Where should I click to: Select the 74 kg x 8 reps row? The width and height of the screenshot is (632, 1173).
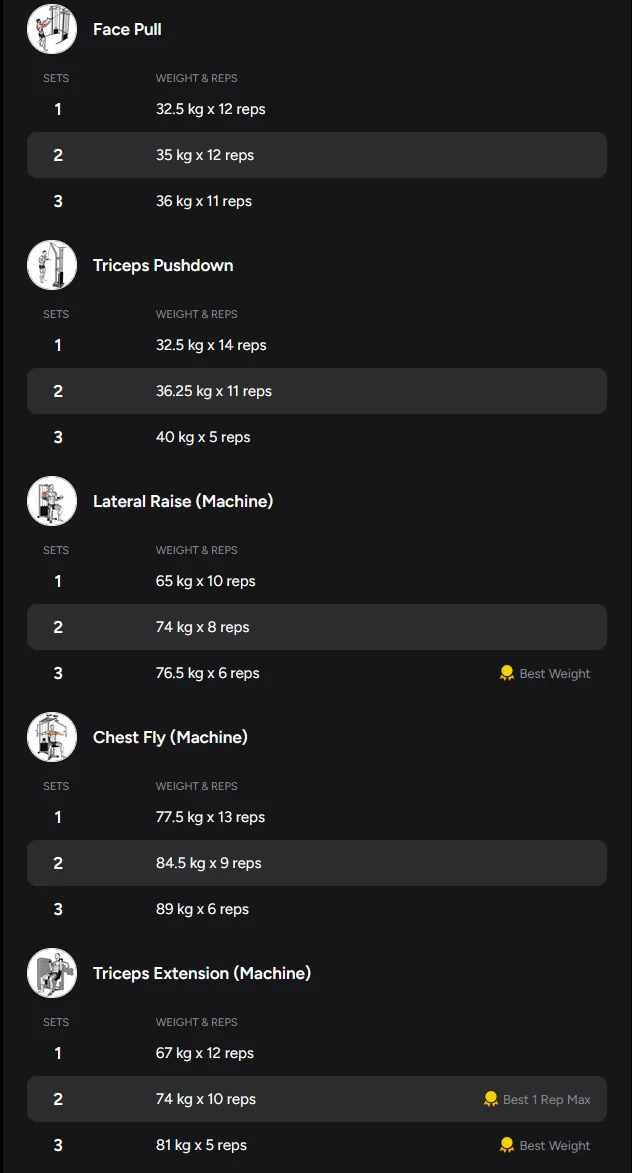pyautogui.click(x=316, y=627)
